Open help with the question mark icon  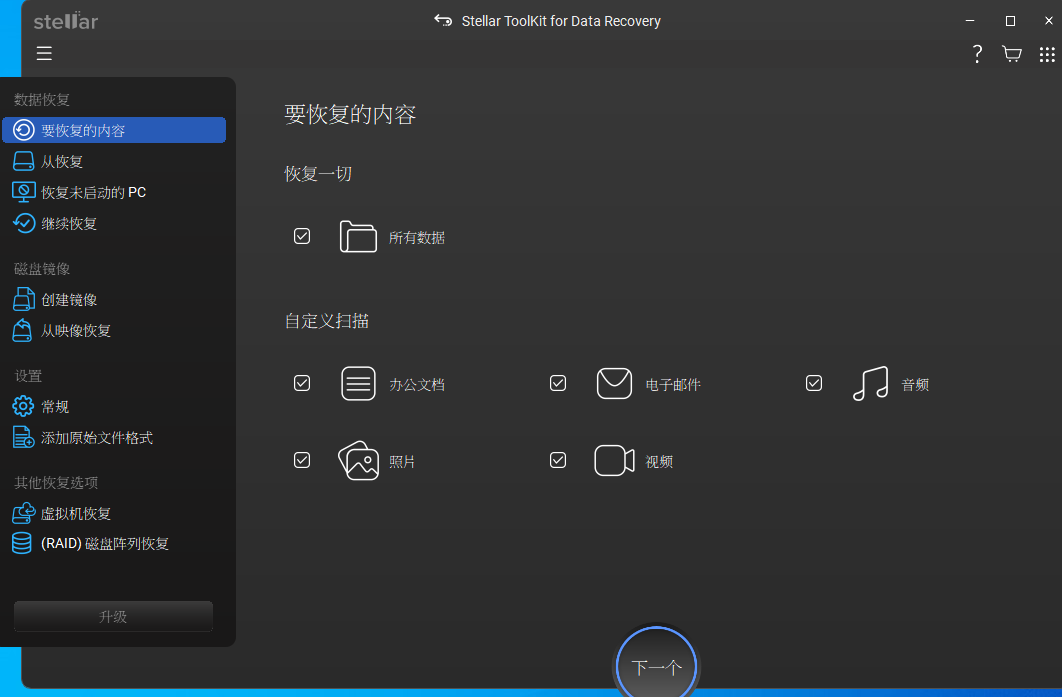tap(977, 54)
